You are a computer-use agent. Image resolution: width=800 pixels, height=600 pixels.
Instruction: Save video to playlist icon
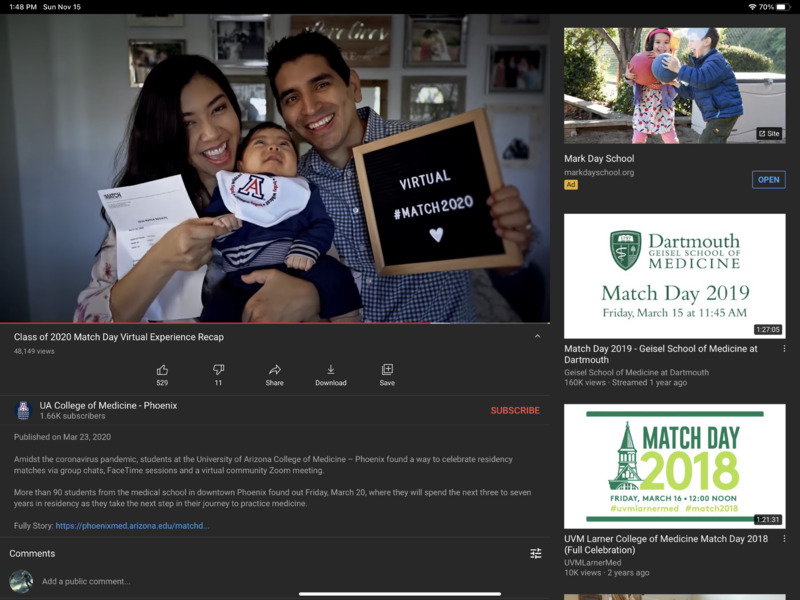pos(387,370)
